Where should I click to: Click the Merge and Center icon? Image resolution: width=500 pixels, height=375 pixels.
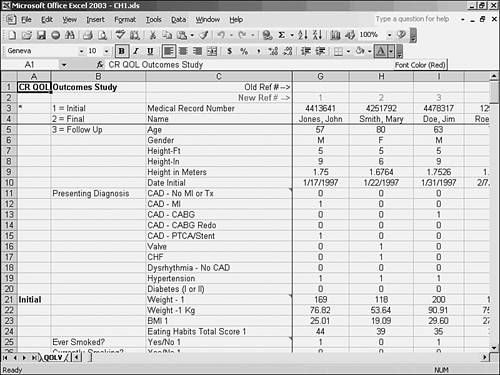[212, 51]
